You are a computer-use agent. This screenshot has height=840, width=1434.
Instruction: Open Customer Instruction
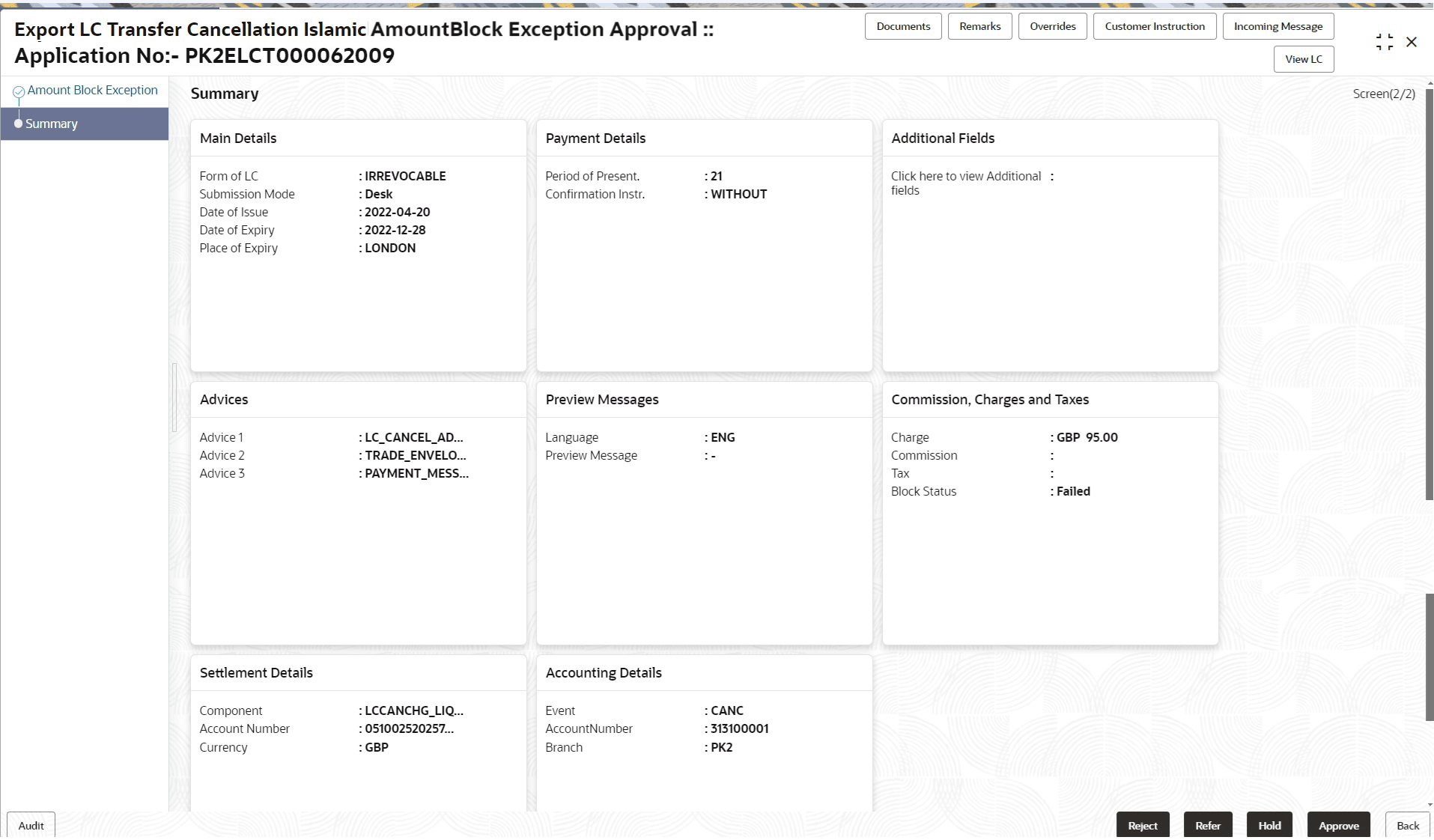tap(1154, 25)
